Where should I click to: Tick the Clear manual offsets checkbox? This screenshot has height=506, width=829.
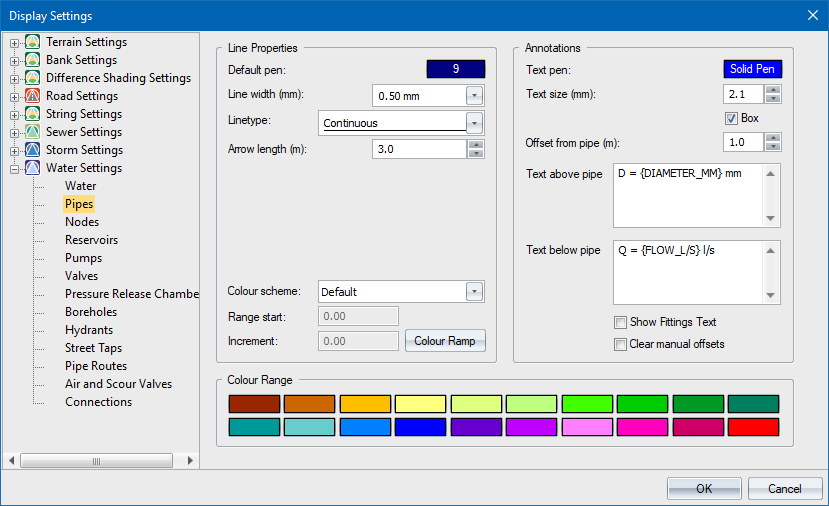pyautogui.click(x=621, y=344)
